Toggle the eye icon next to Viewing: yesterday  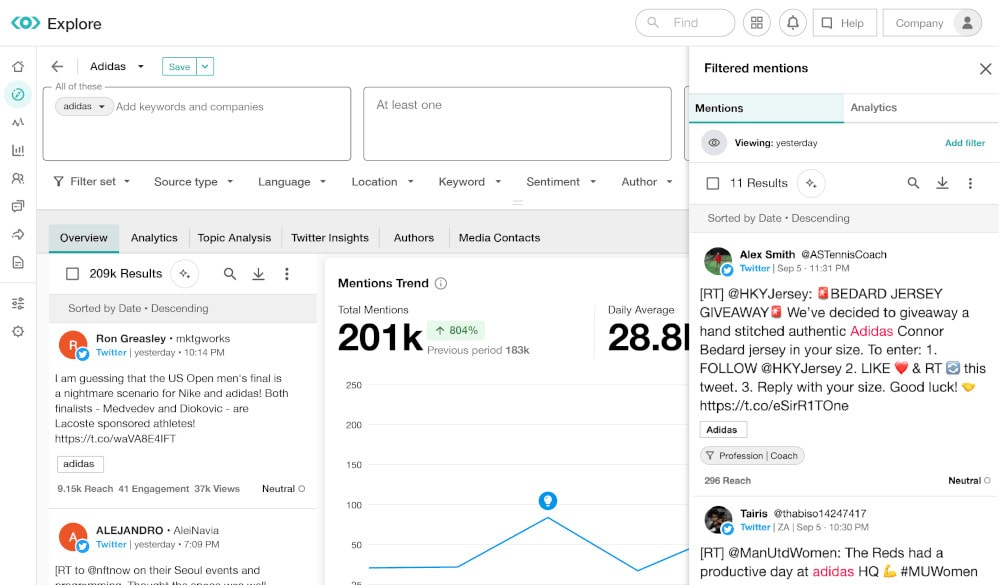point(714,143)
